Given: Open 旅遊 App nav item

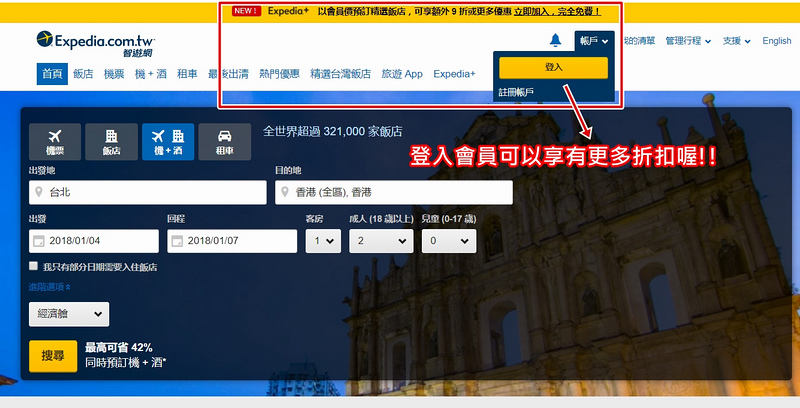Looking at the screenshot, I should 402,74.
